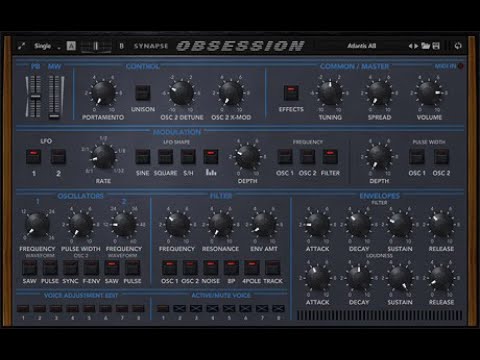Click the OSC 2 X-Mod knob
The height and width of the screenshot is (360, 480).
[x=231, y=93]
